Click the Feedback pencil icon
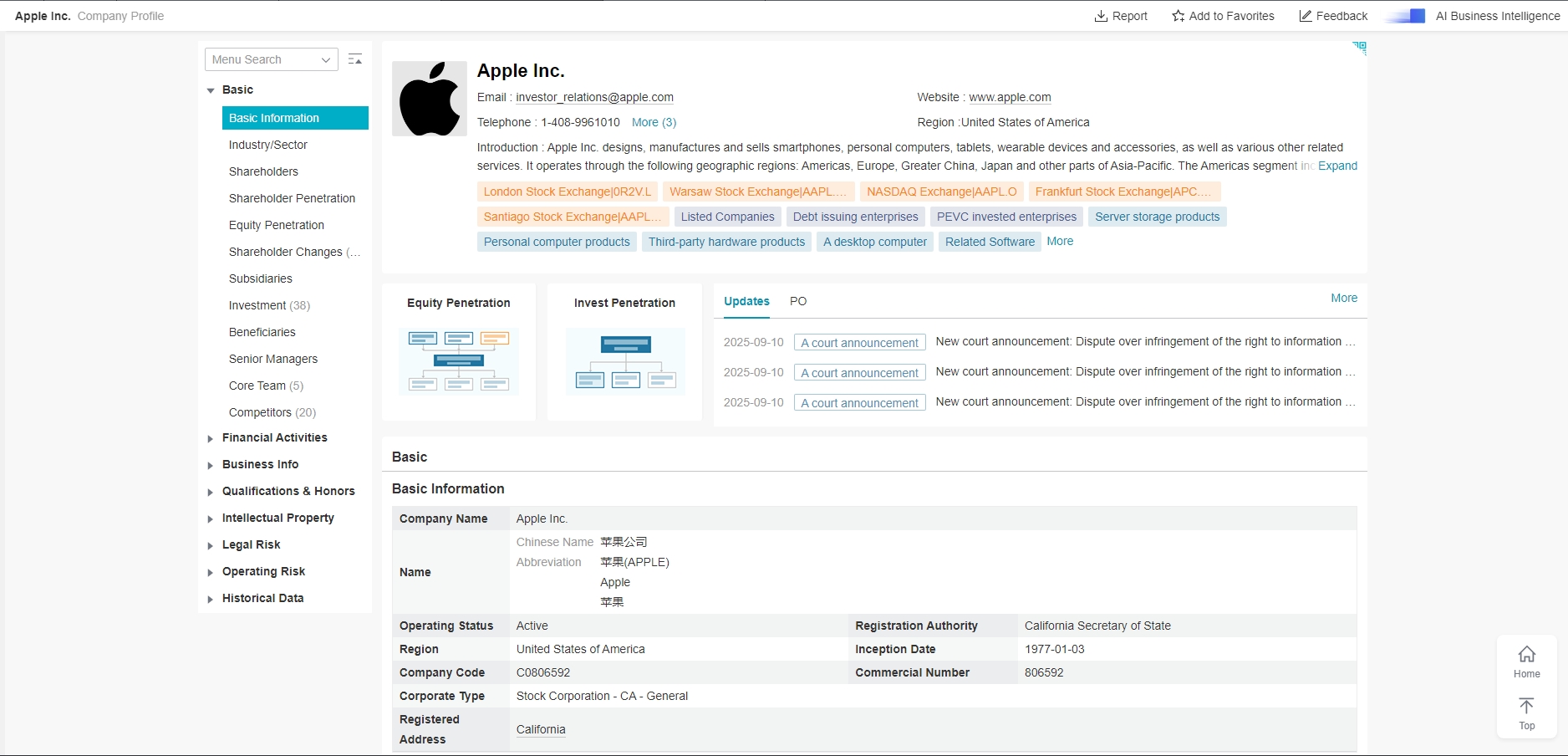 [x=1305, y=16]
